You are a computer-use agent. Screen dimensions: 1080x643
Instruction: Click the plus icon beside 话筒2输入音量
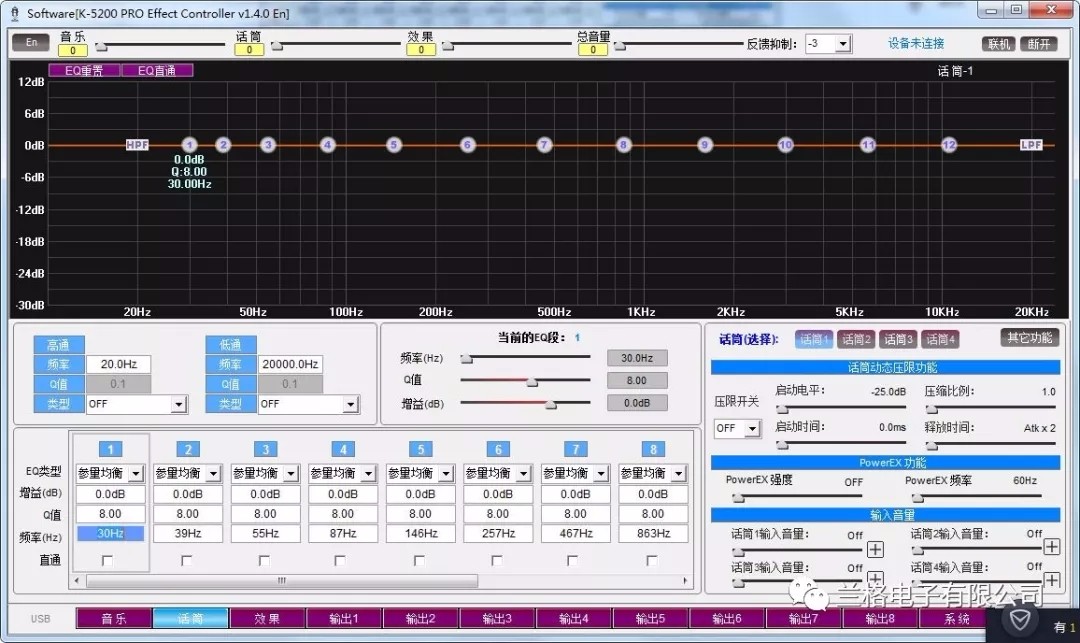coord(1051,546)
